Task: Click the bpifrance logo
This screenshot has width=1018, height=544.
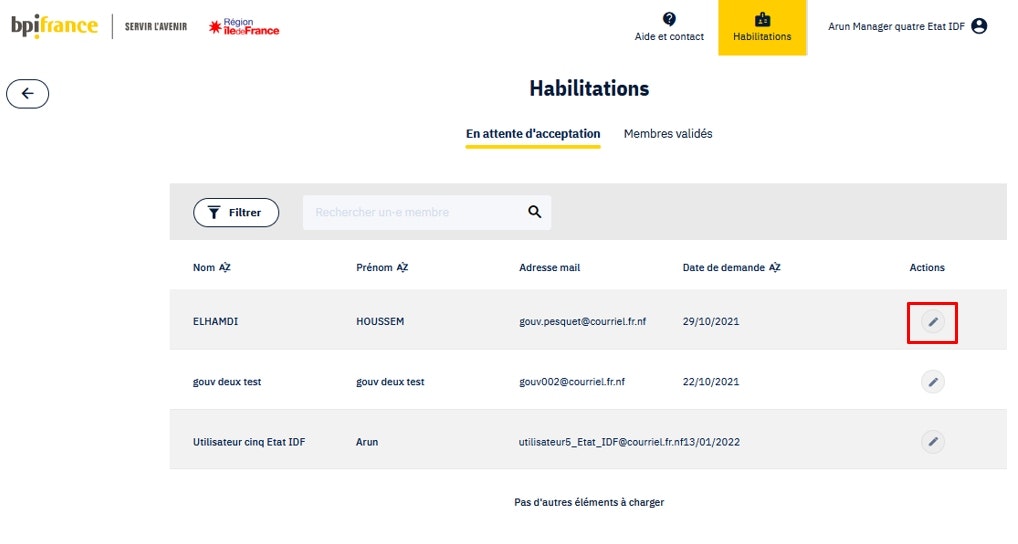Action: click(x=55, y=27)
